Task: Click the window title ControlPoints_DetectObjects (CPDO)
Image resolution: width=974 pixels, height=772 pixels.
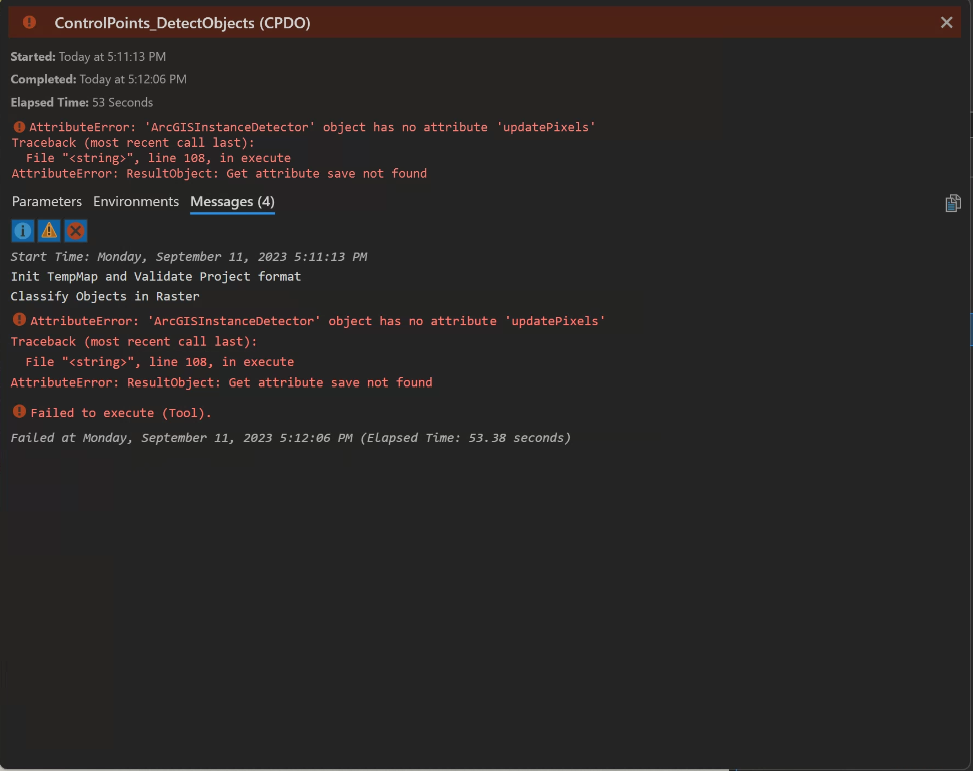Action: click(x=182, y=22)
